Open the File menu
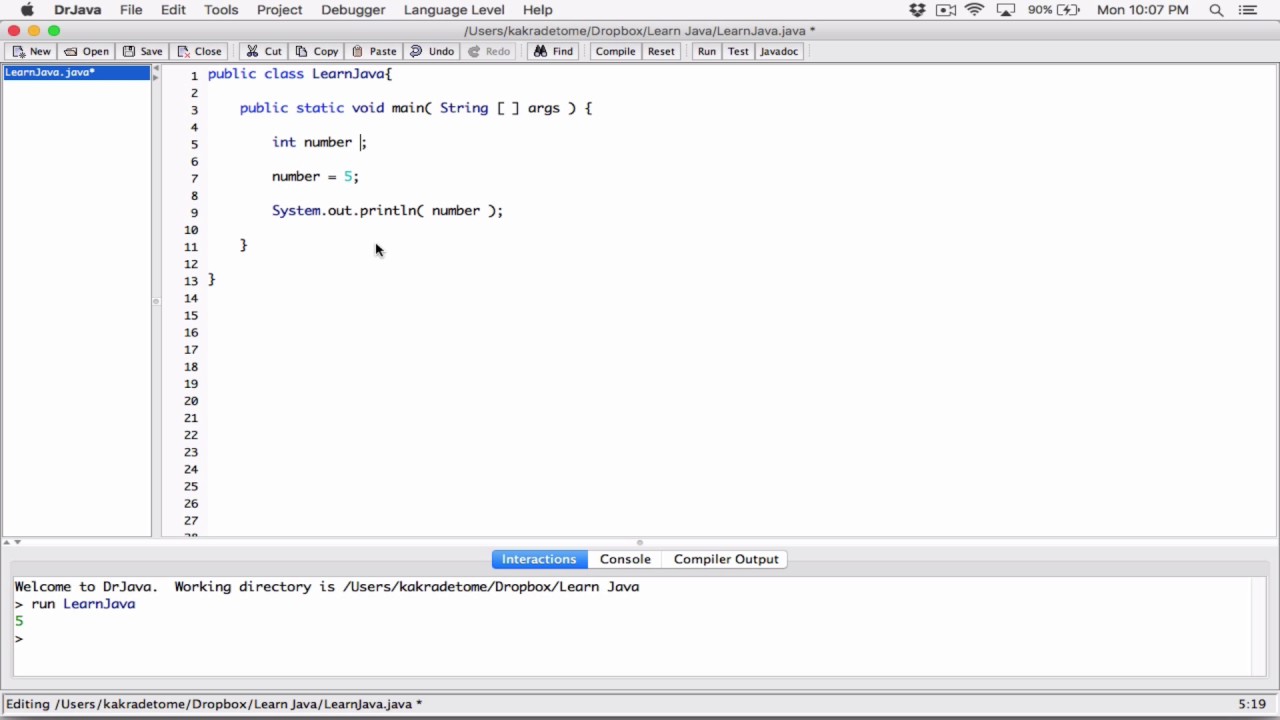1280x720 pixels. click(131, 10)
